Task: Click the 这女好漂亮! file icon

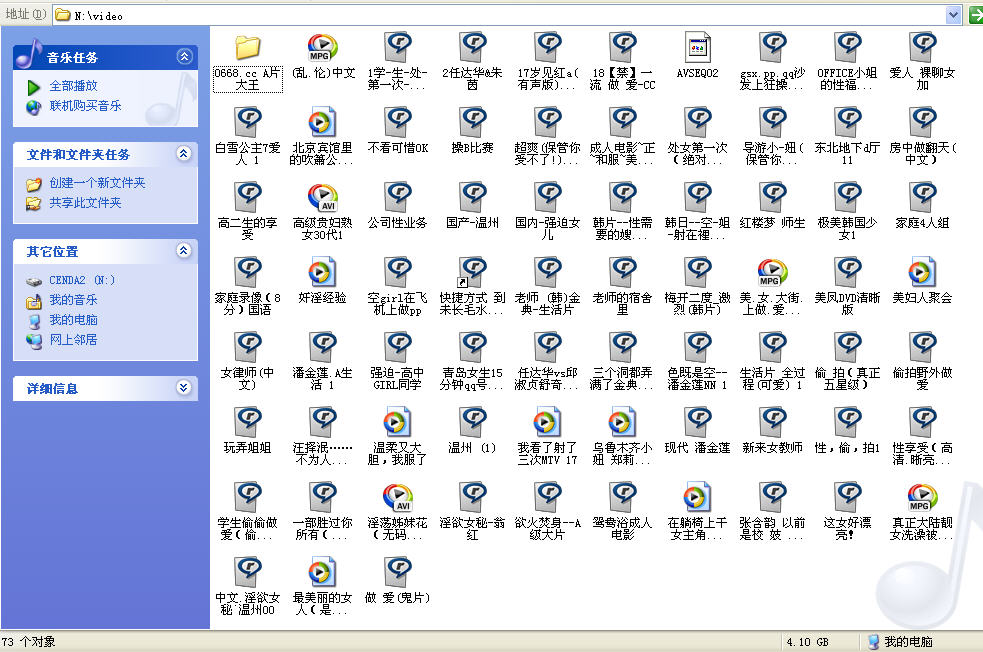Action: 847,497
